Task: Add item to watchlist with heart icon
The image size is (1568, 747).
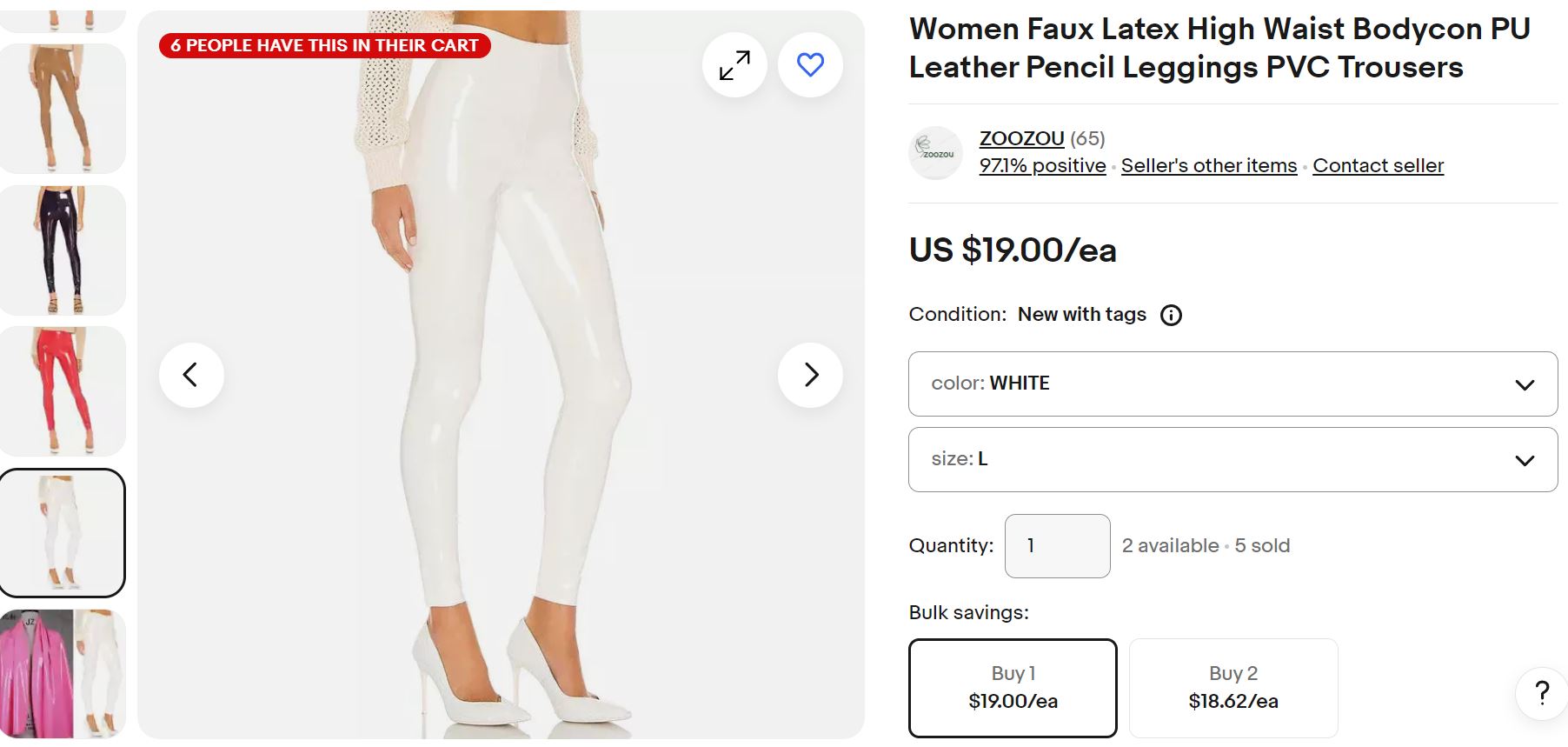Action: [810, 65]
